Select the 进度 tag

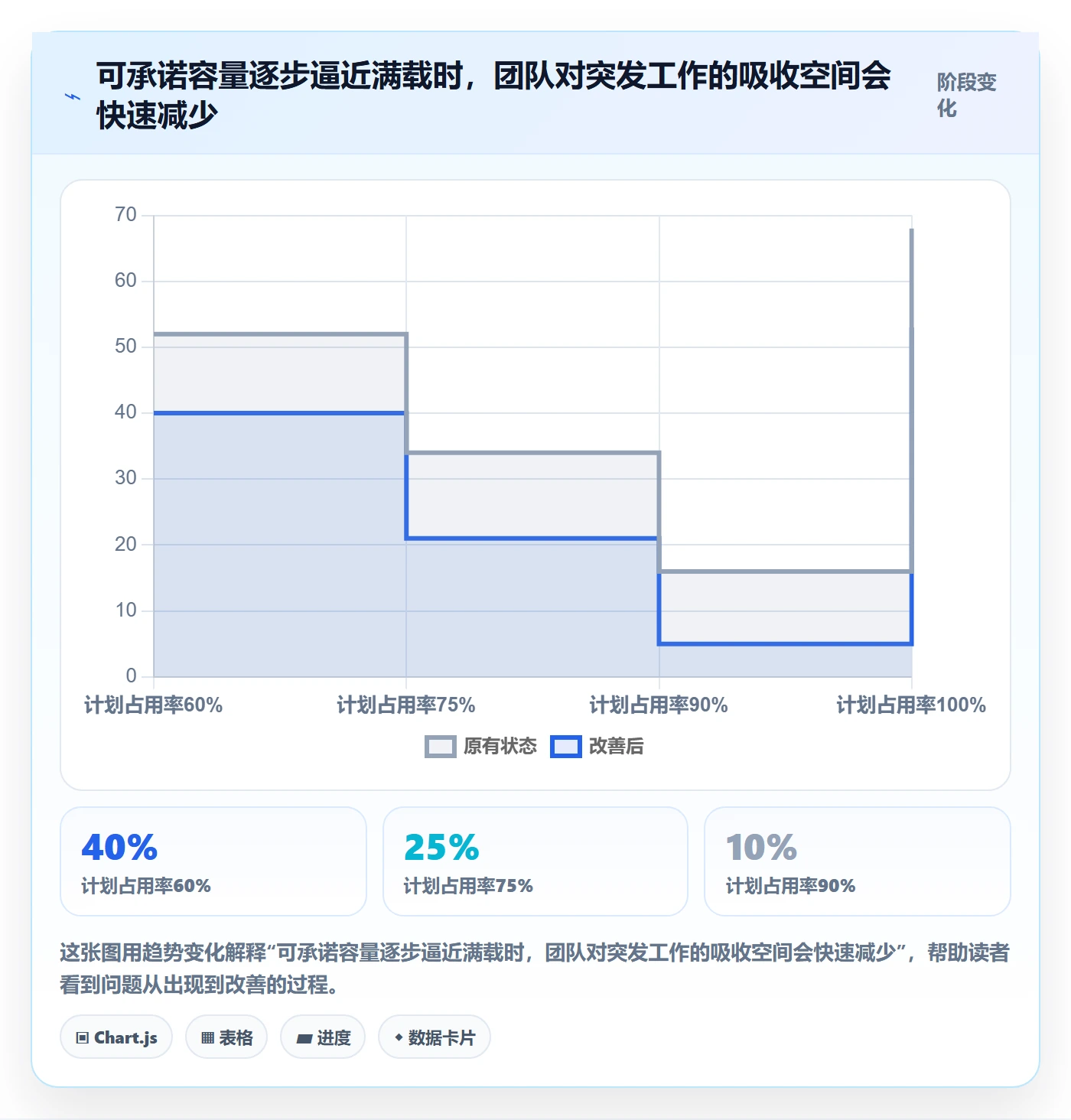[323, 1037]
